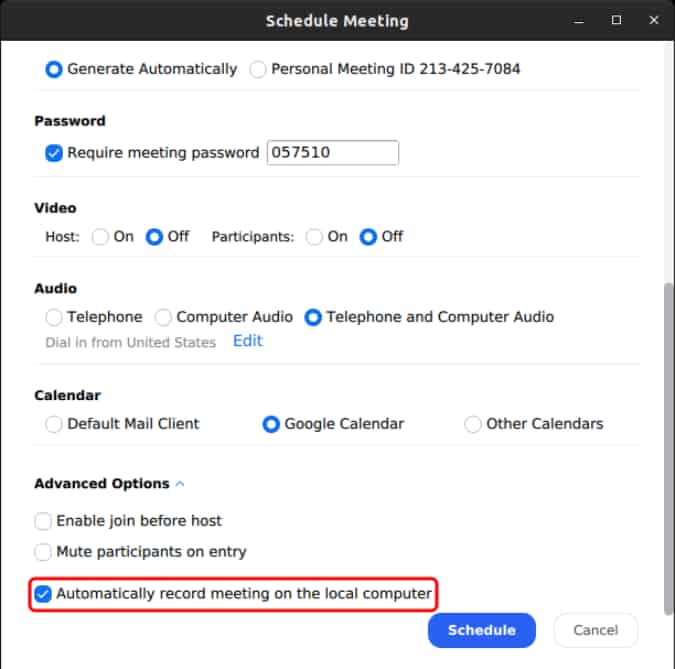Screen dimensions: 675x669
Task: Uncheck Automatically record meeting on local computer
Action: coord(43,594)
